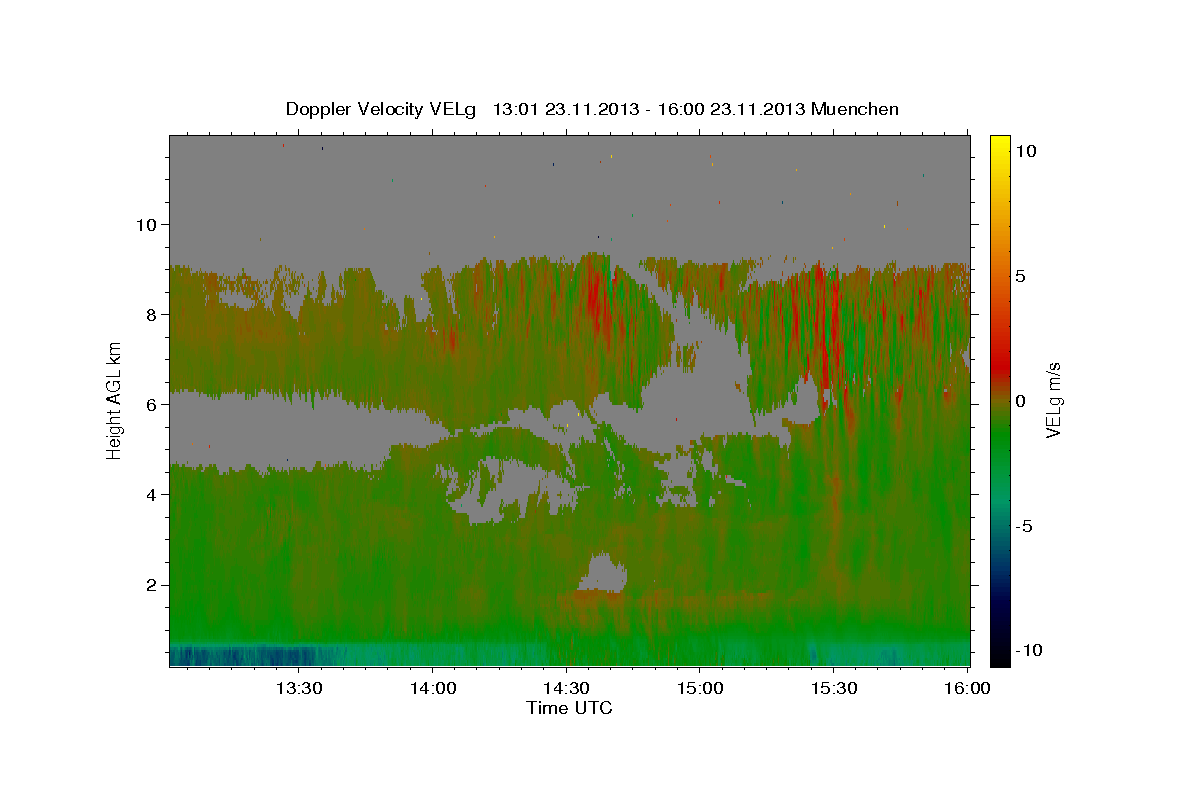Click the colorbar tick label 5
Viewport: 1200px width, 800px height.
point(1022,276)
